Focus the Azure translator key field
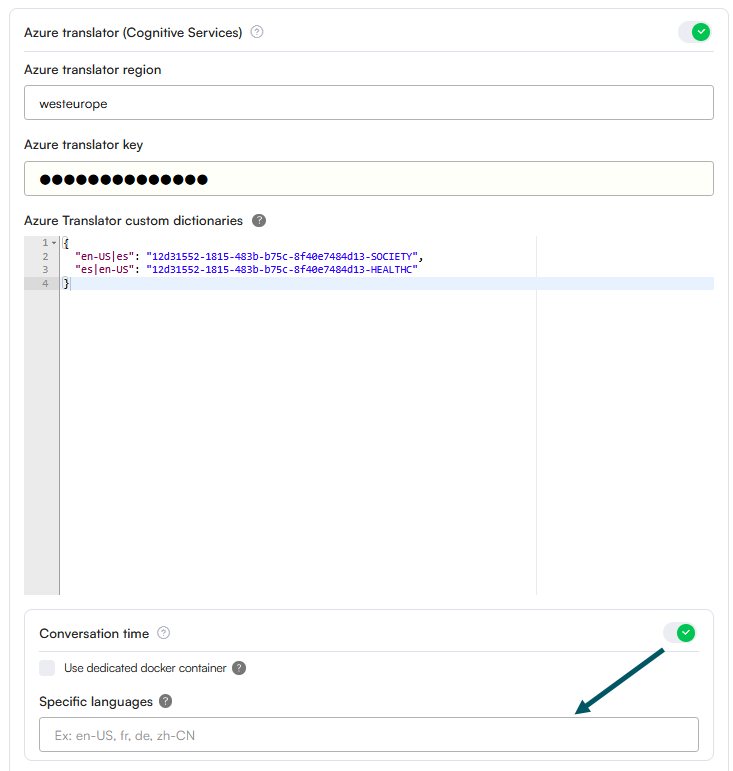Screen dimensions: 733x771 point(369,178)
